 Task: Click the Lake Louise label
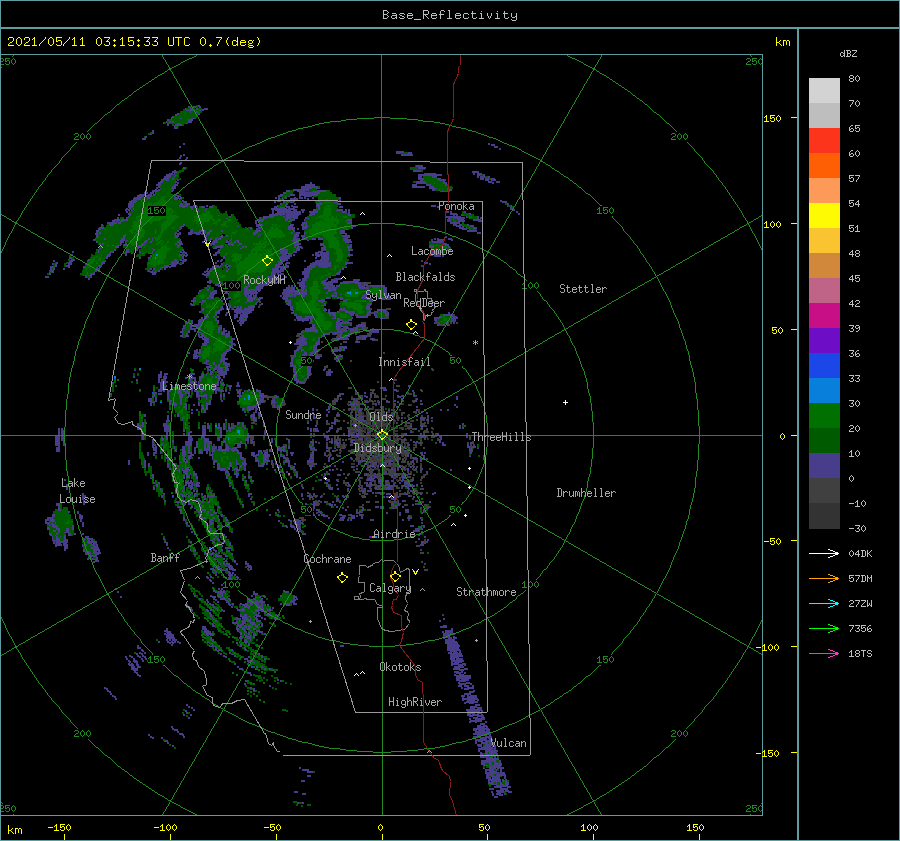[x=77, y=491]
